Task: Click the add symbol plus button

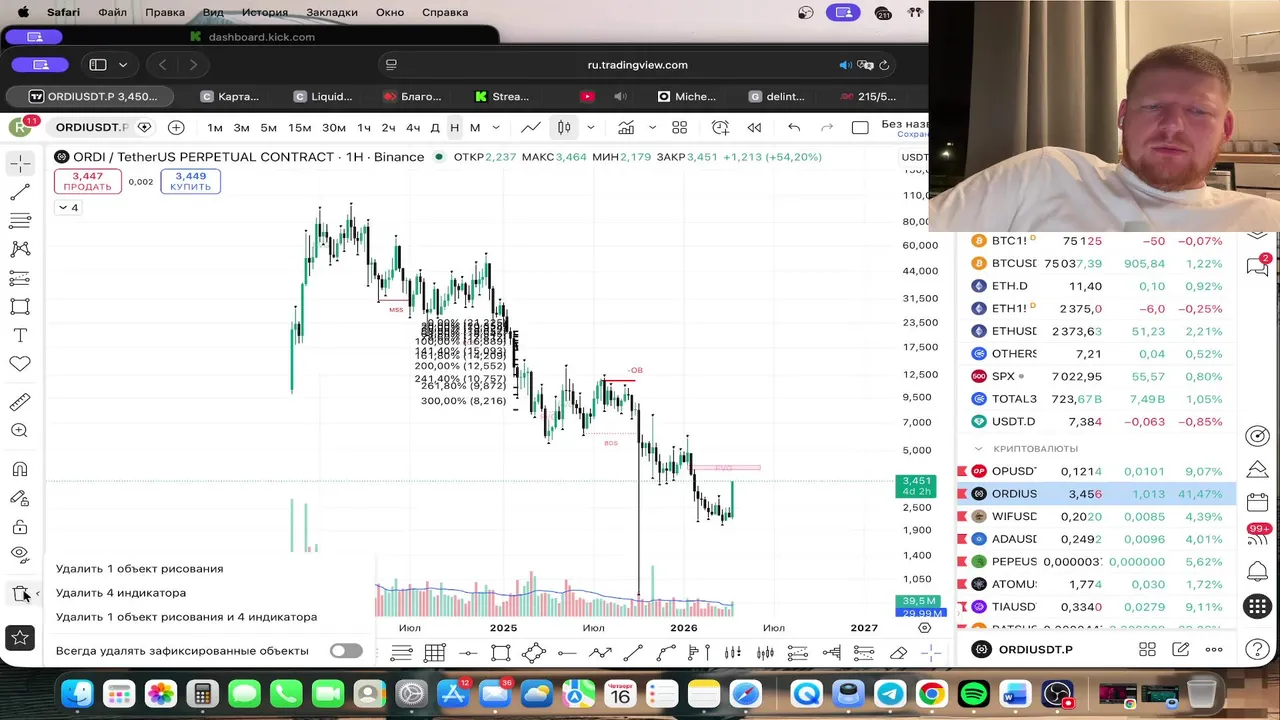Action: coord(176,127)
